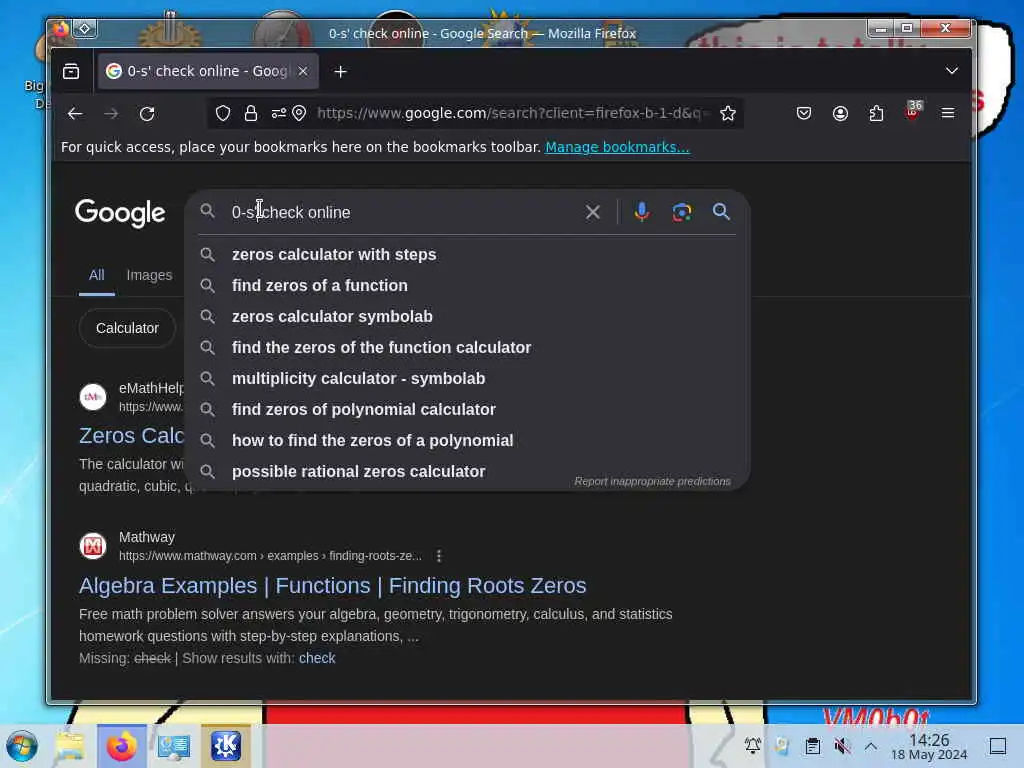Toggle the muted volume tray icon

click(x=842, y=746)
